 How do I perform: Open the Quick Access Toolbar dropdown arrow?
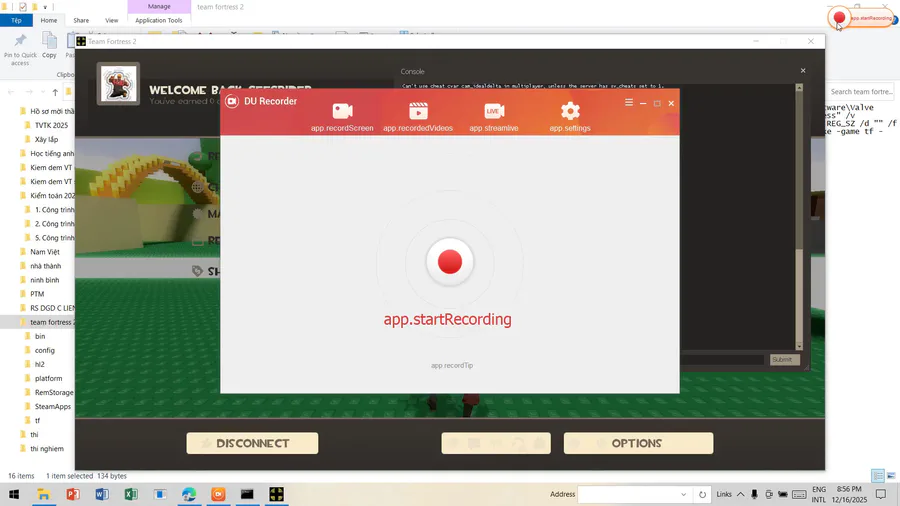(45, 7)
